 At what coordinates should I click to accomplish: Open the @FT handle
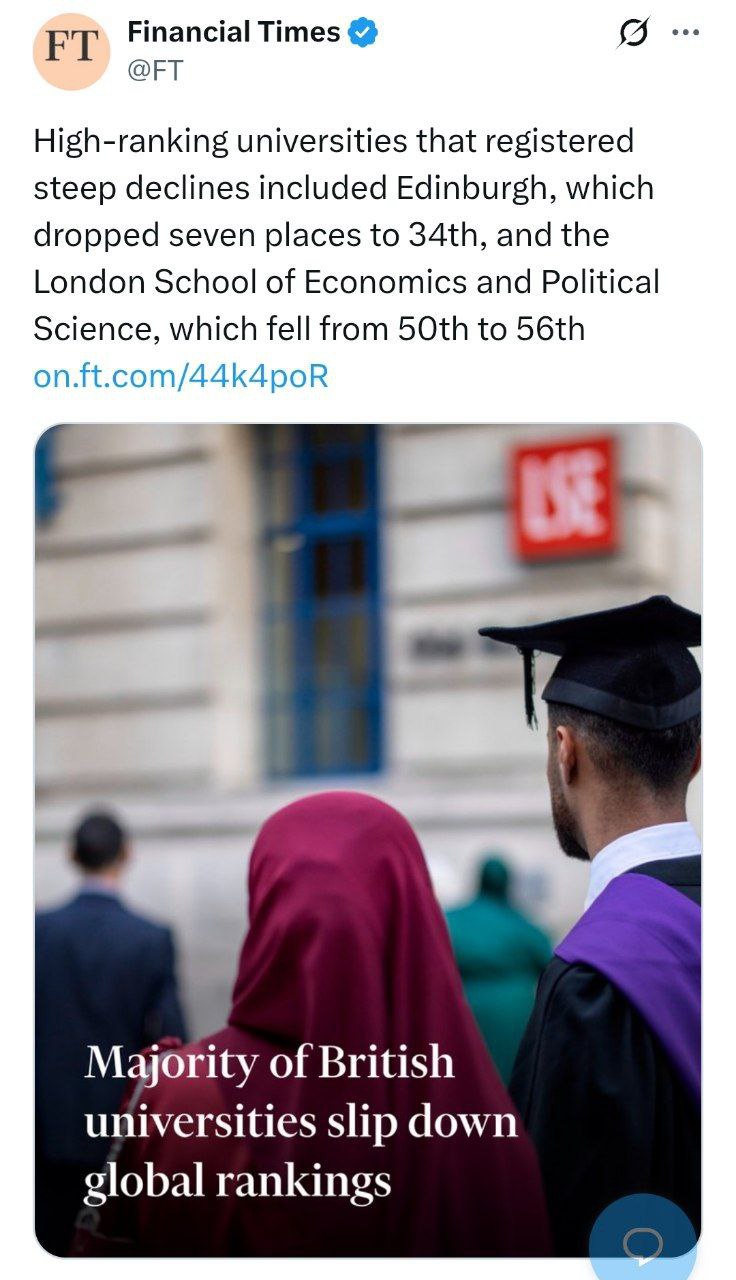coord(155,70)
